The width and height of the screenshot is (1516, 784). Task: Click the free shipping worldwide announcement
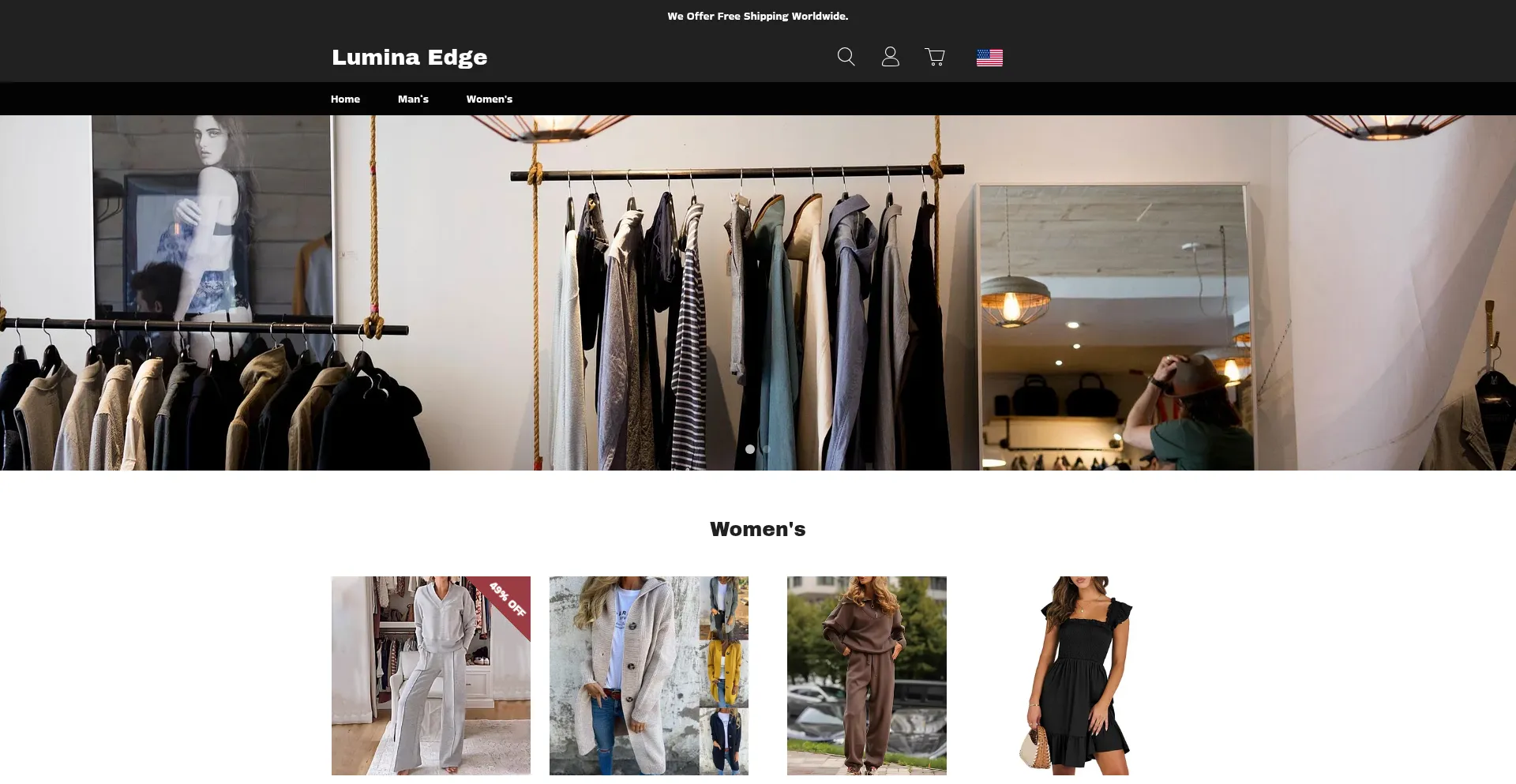[x=757, y=16]
